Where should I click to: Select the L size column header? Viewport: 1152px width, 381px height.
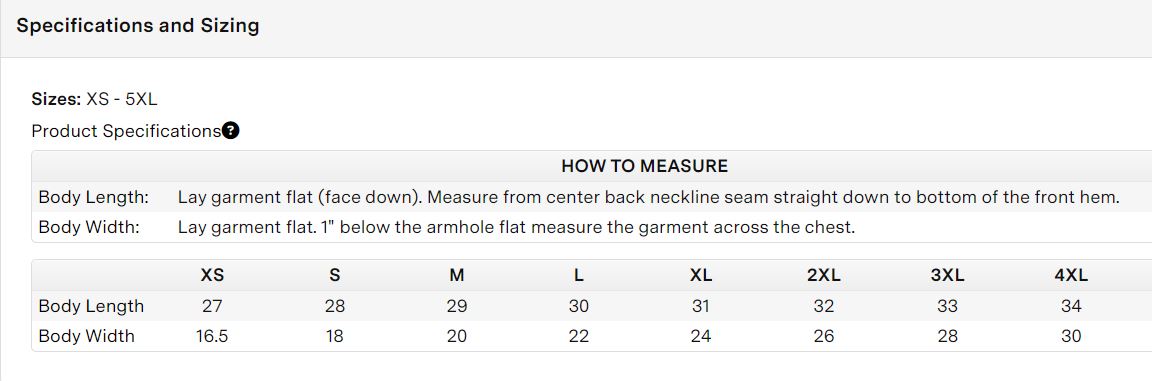tap(579, 276)
